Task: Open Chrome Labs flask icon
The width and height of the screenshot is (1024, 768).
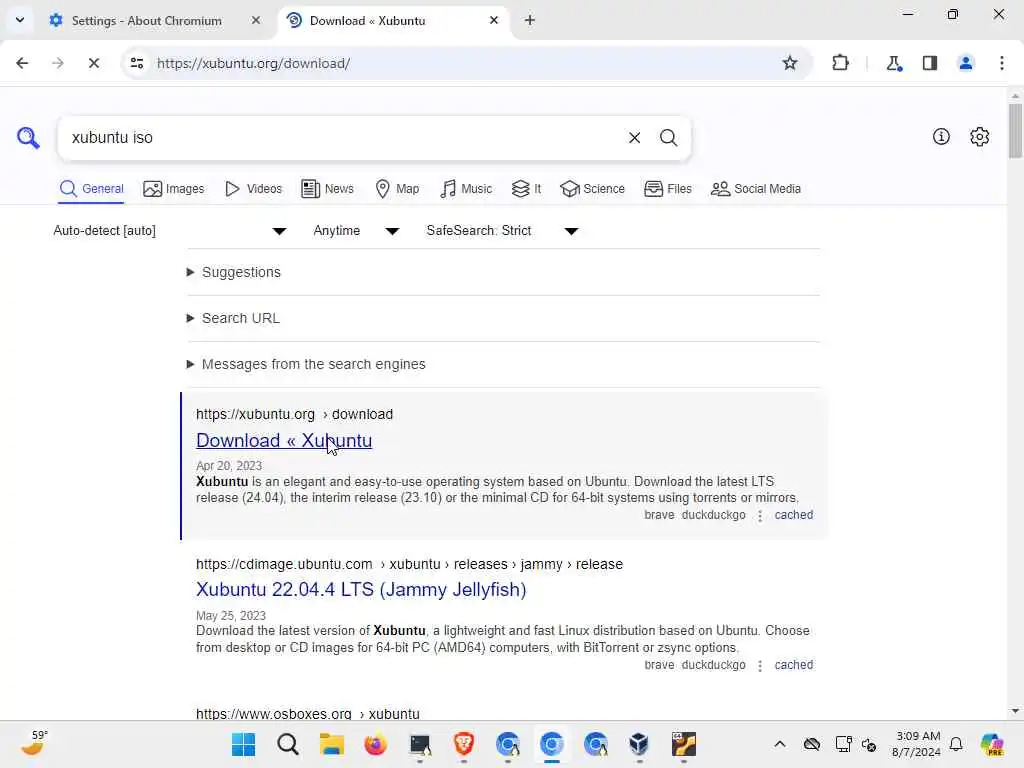Action: 893,63
